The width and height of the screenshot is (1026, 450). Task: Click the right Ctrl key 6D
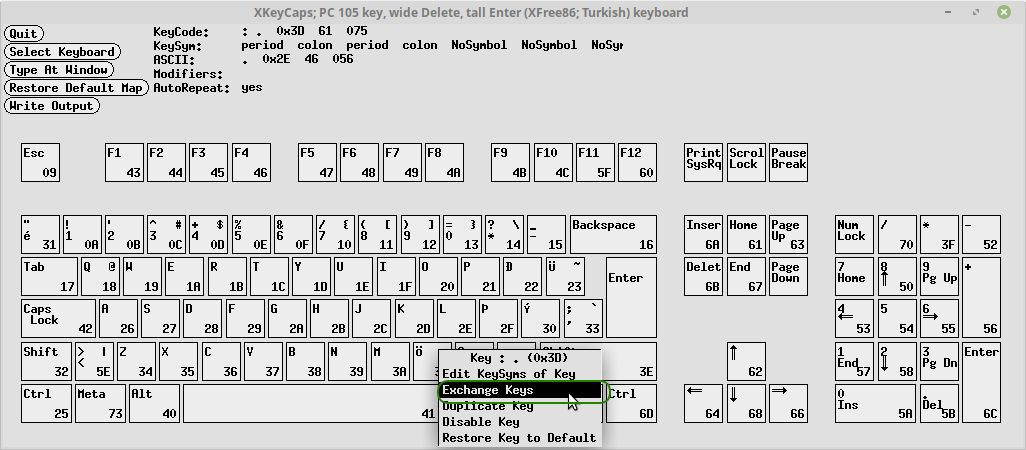click(631, 404)
